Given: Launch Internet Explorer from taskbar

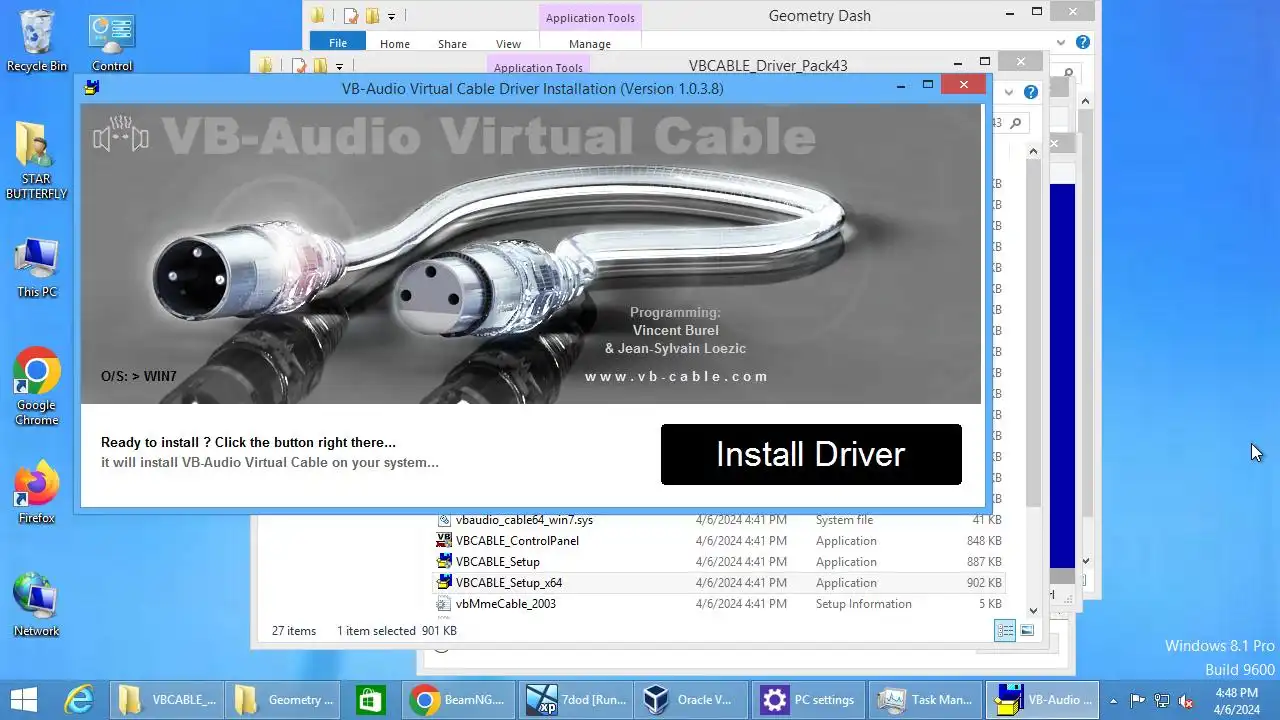Looking at the screenshot, I should tap(79, 700).
